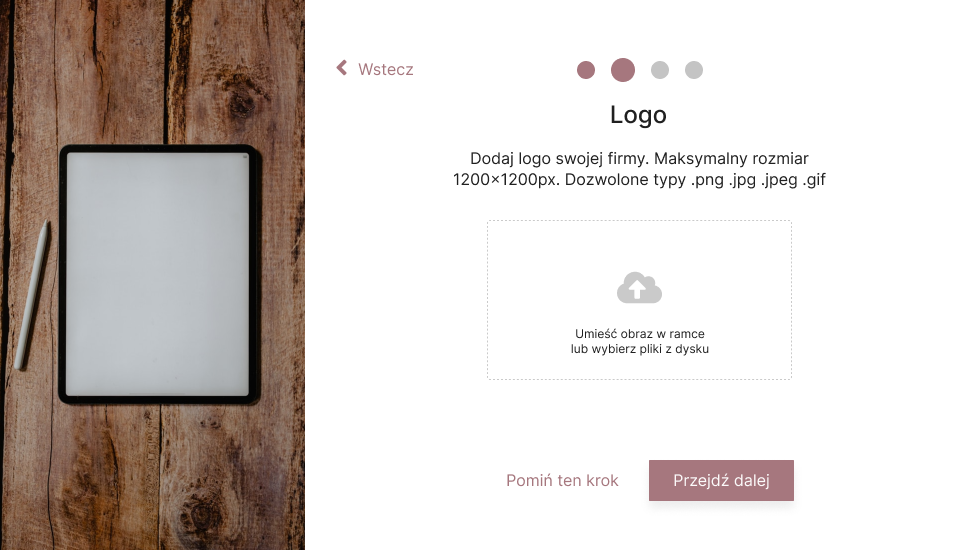
Task: Click the black tablet frame edge
Action: 63,274
